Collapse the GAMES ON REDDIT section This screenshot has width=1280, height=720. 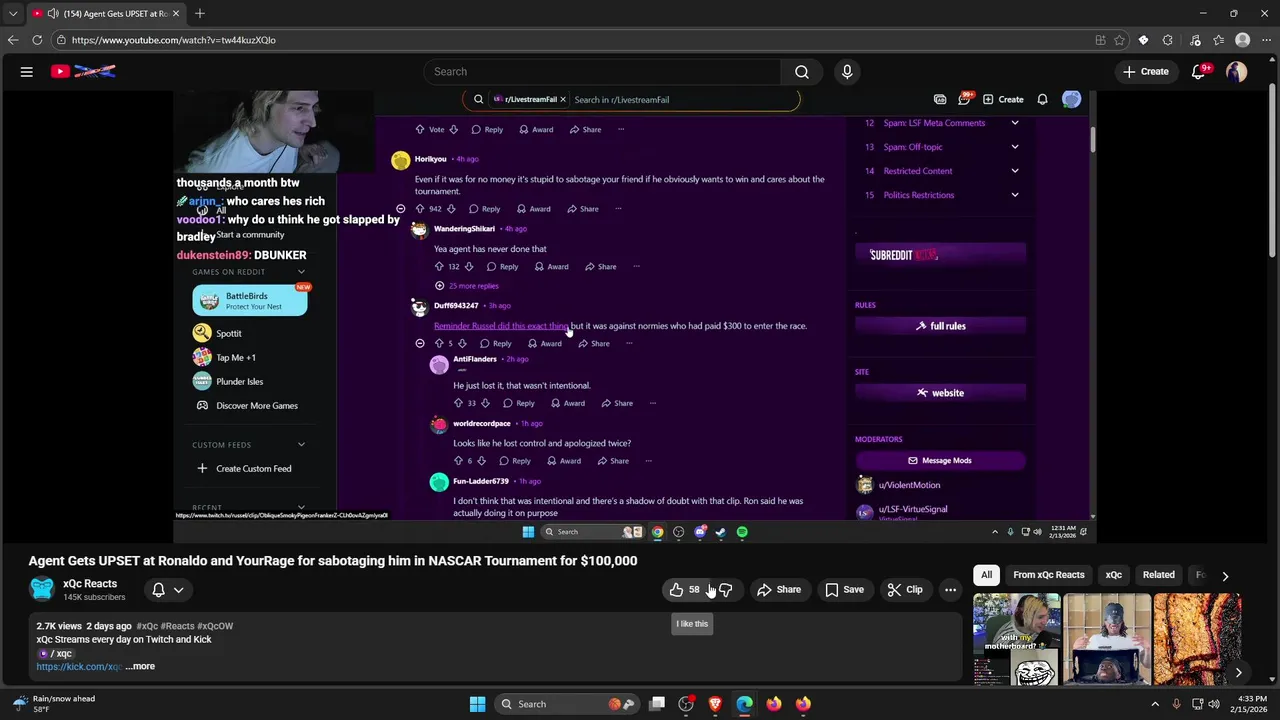point(301,272)
